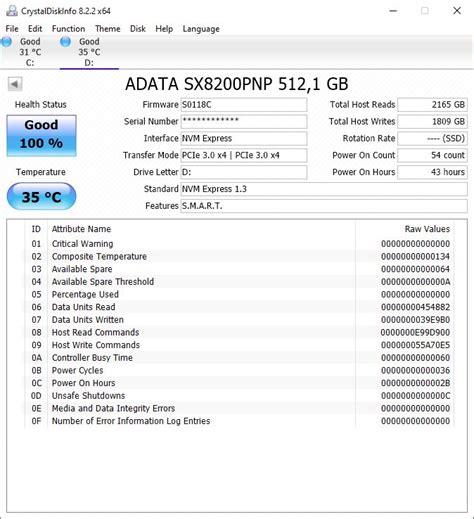474x519 pixels.
Task: Open the File menu
Action: 12,29
